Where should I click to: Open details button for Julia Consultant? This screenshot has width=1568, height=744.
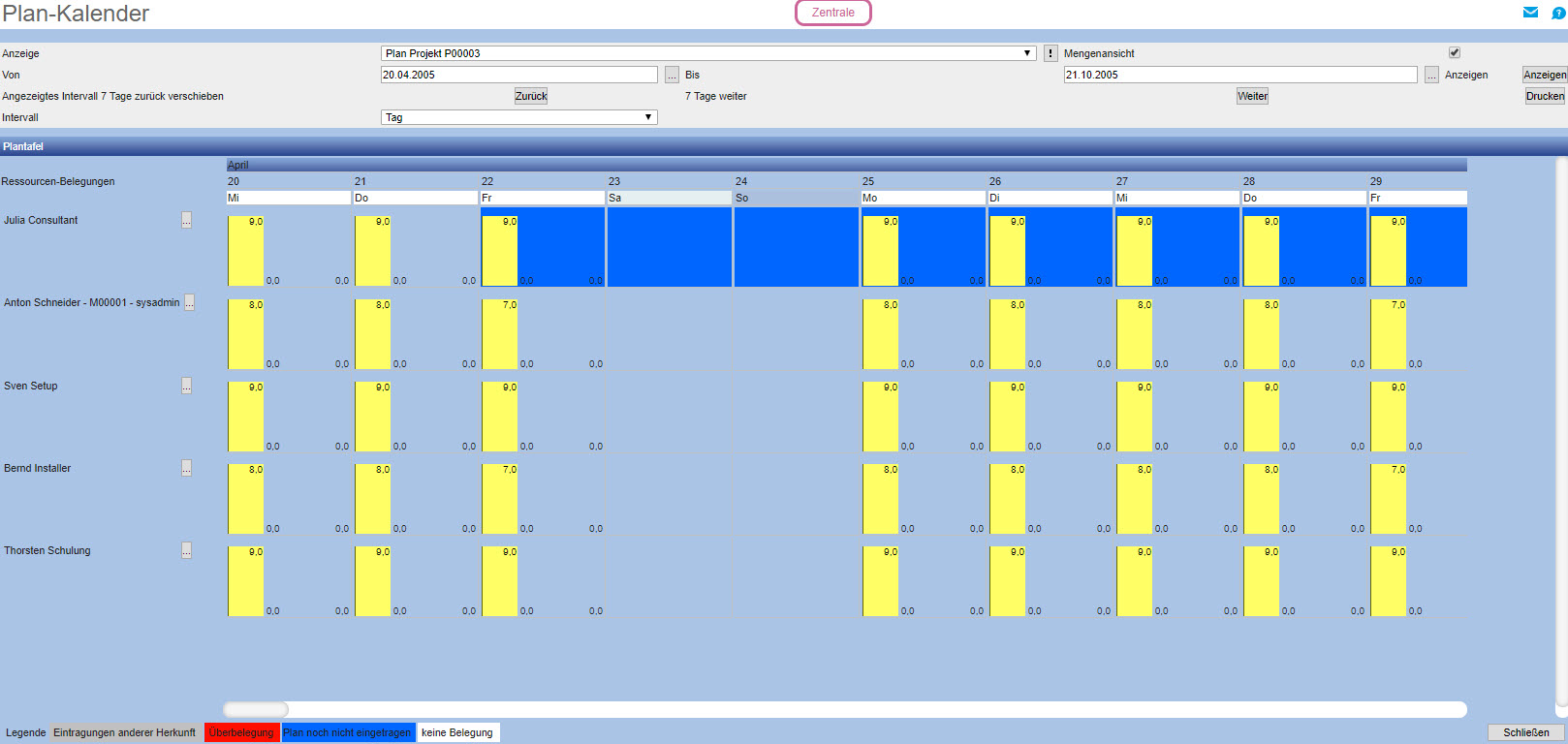pyautogui.click(x=186, y=220)
